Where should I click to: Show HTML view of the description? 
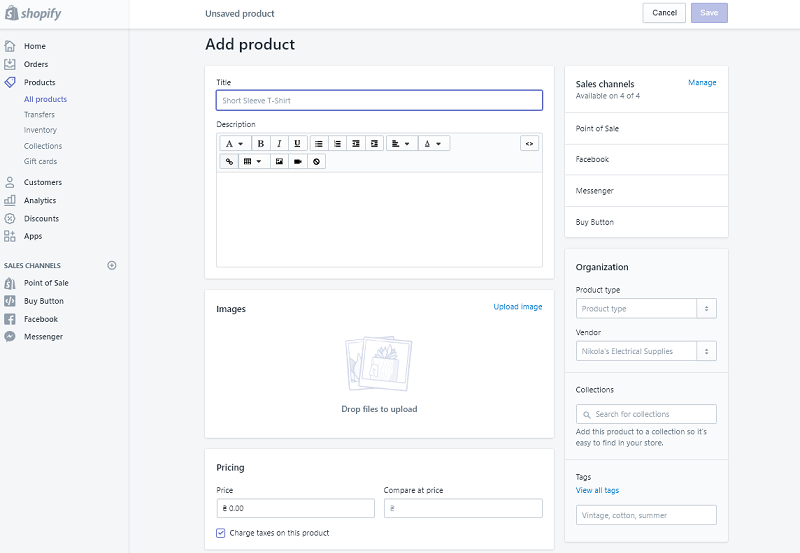530,144
